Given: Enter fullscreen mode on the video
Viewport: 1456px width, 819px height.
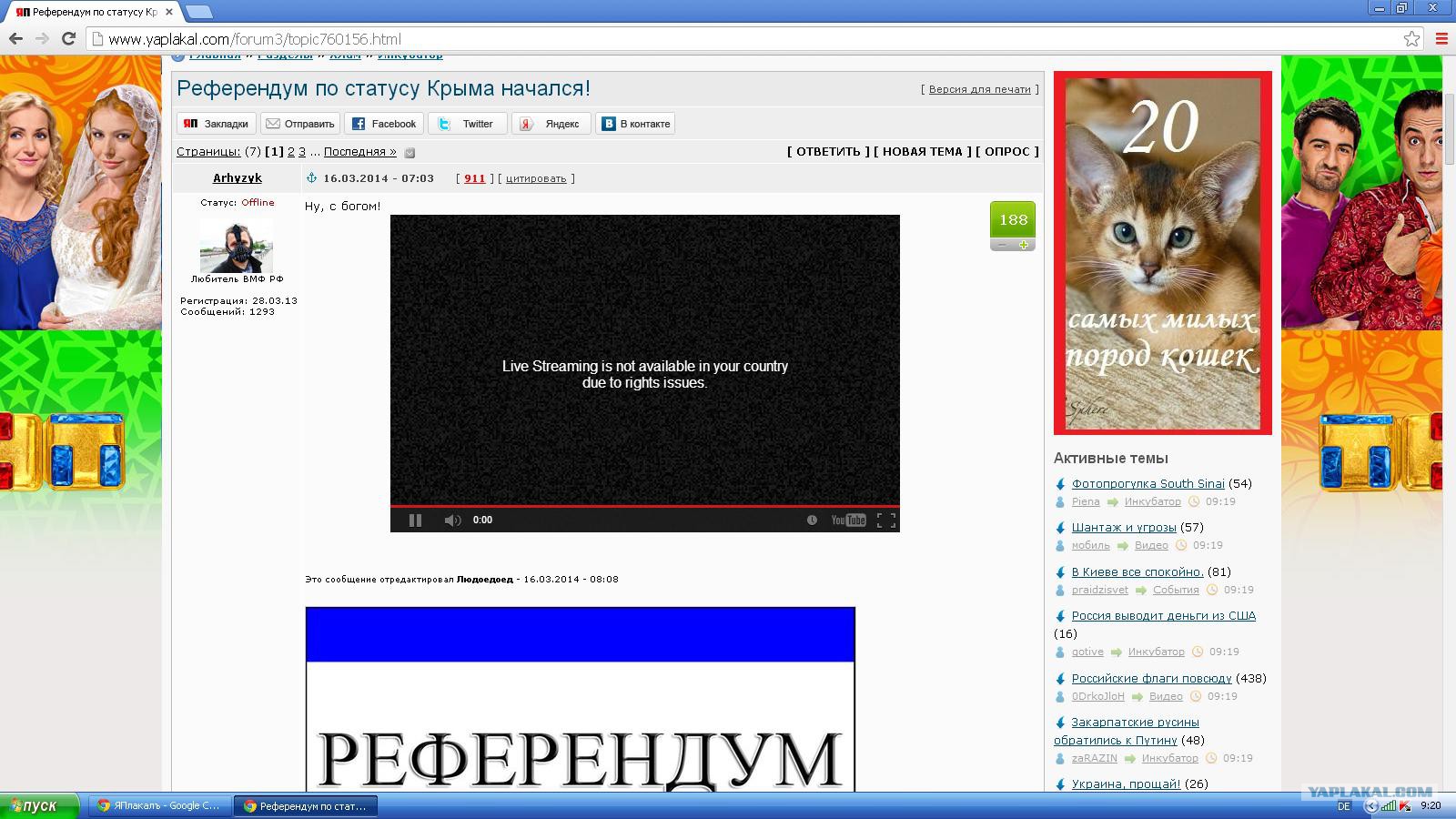Looking at the screenshot, I should coord(886,520).
